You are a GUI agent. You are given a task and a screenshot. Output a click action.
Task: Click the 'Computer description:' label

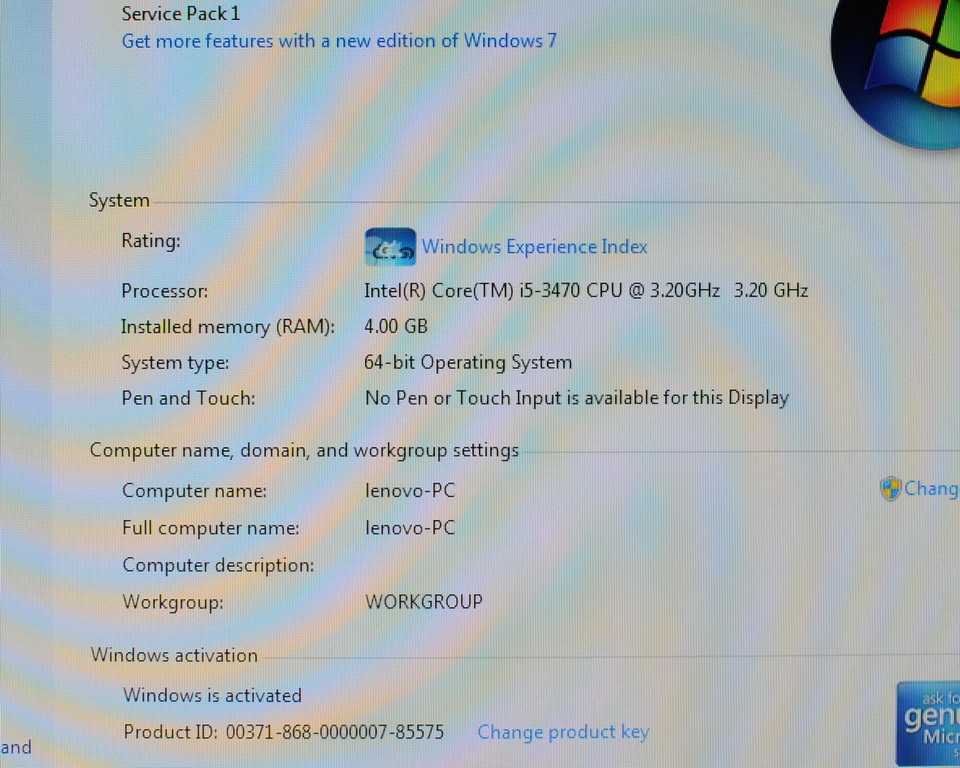219,565
